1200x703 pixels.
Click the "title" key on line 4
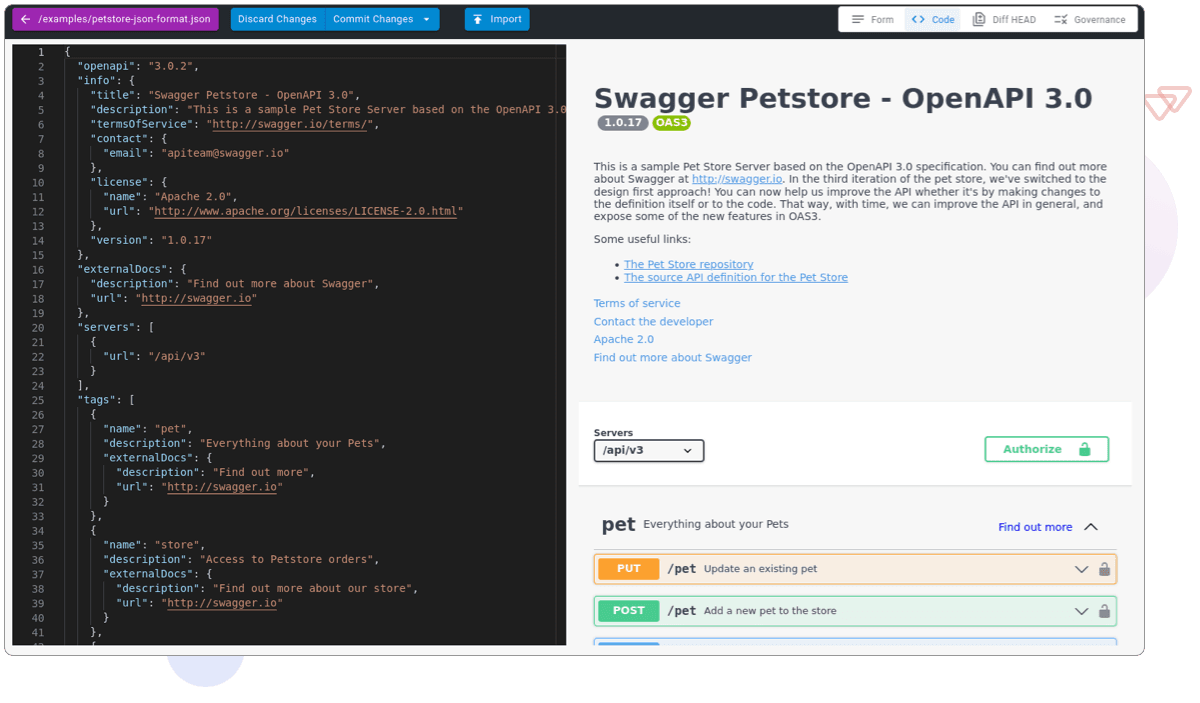(x=113, y=95)
